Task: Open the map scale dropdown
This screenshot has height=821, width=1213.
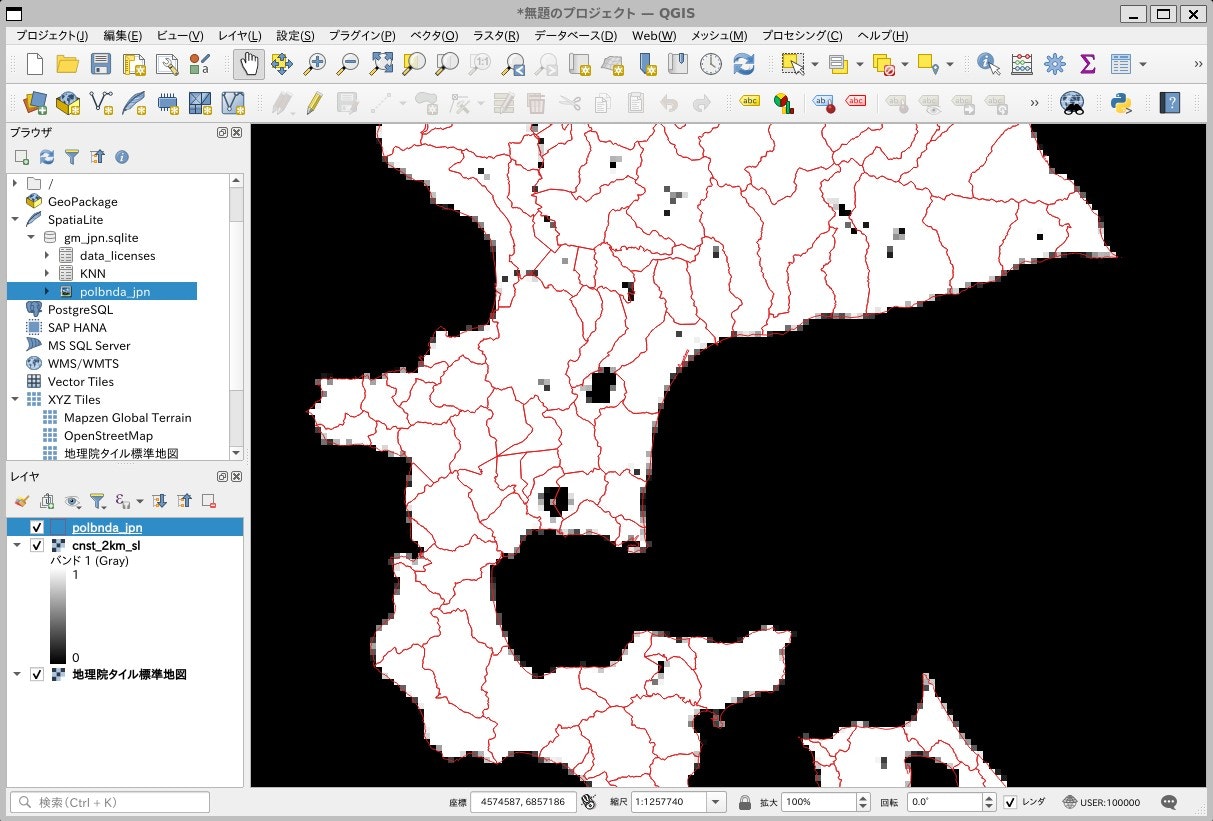Action: (714, 801)
